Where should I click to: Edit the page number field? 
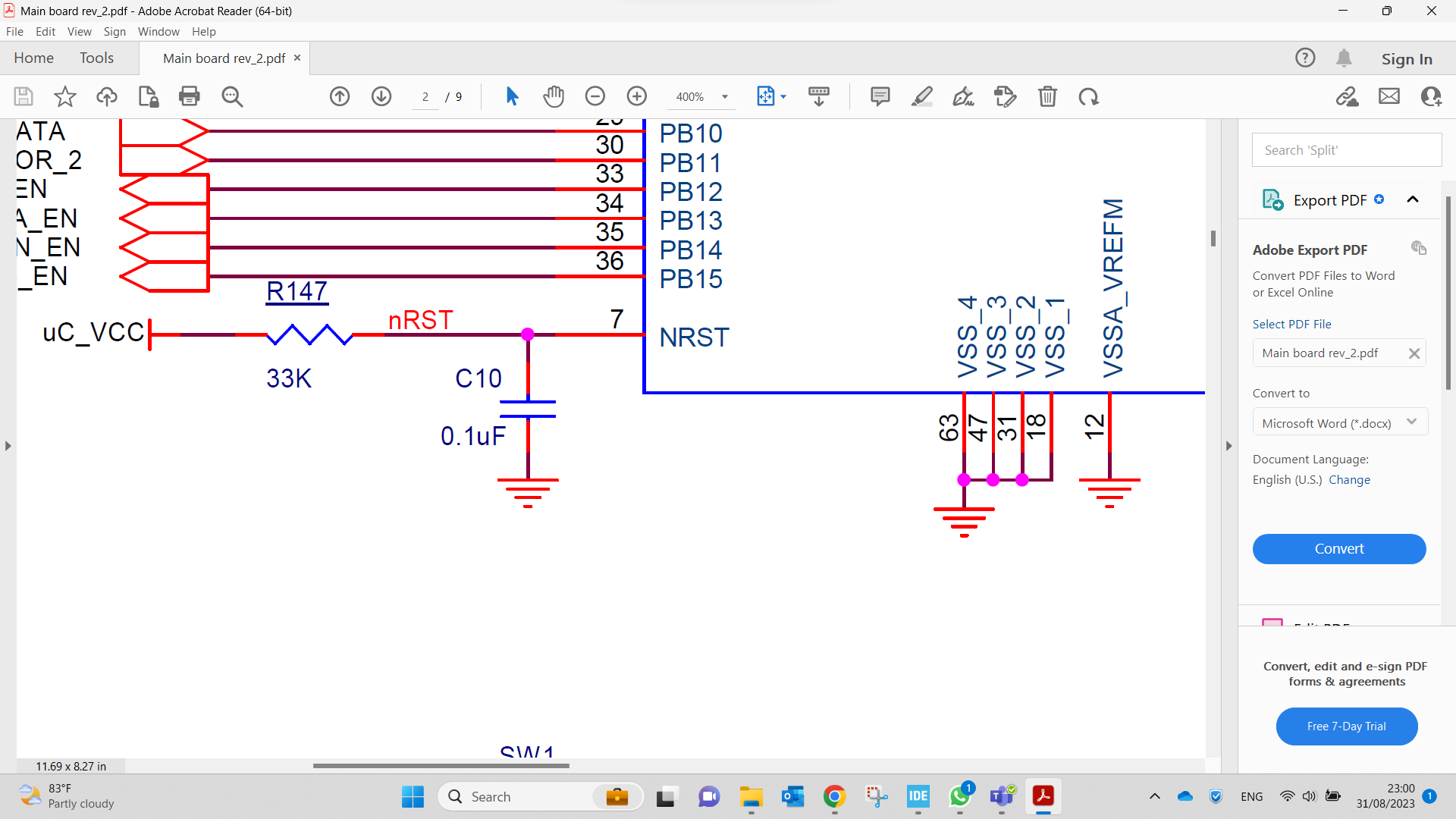(425, 96)
